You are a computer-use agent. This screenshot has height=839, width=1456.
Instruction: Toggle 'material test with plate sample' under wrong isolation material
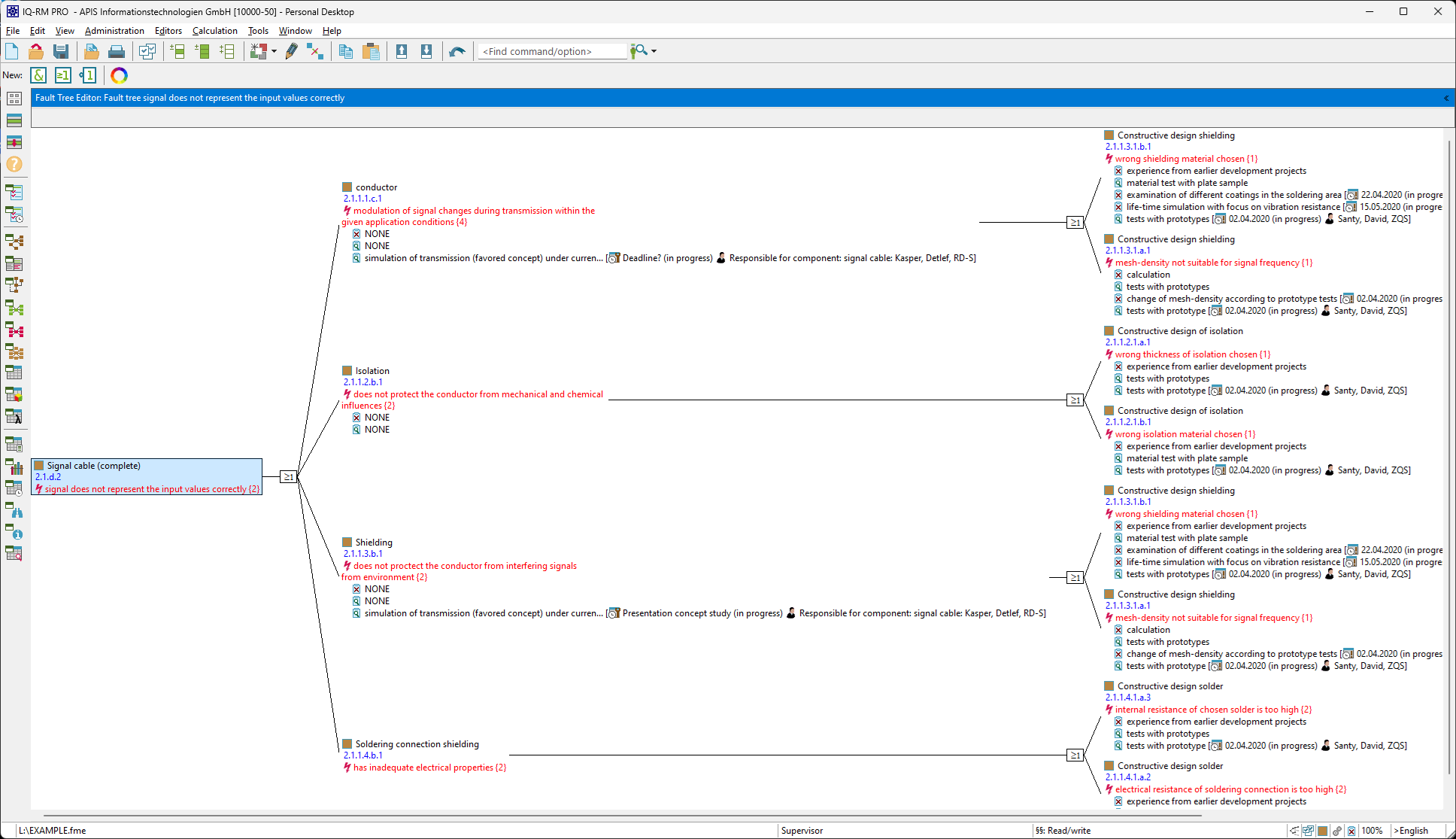point(1118,458)
